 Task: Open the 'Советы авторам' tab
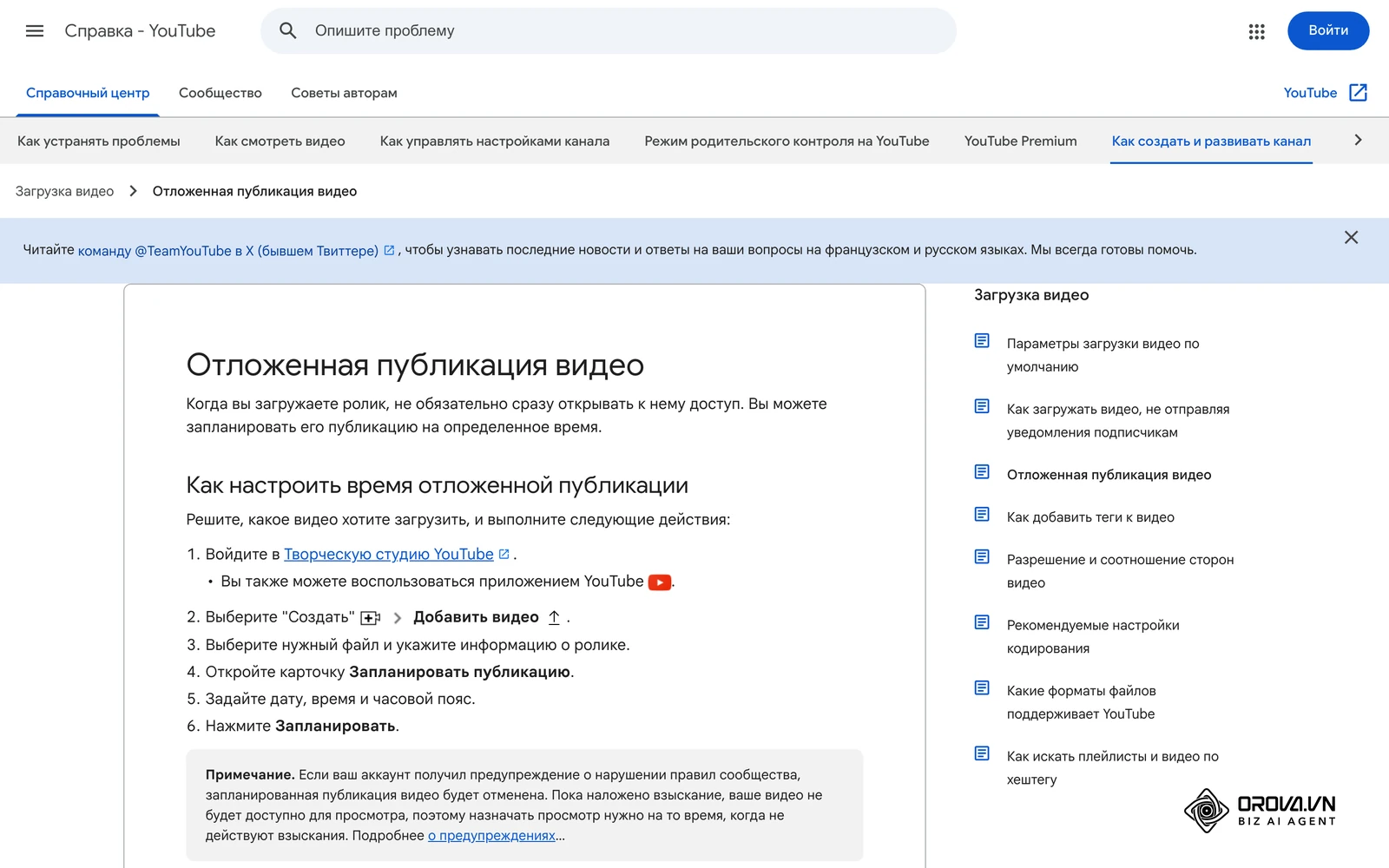(x=345, y=93)
